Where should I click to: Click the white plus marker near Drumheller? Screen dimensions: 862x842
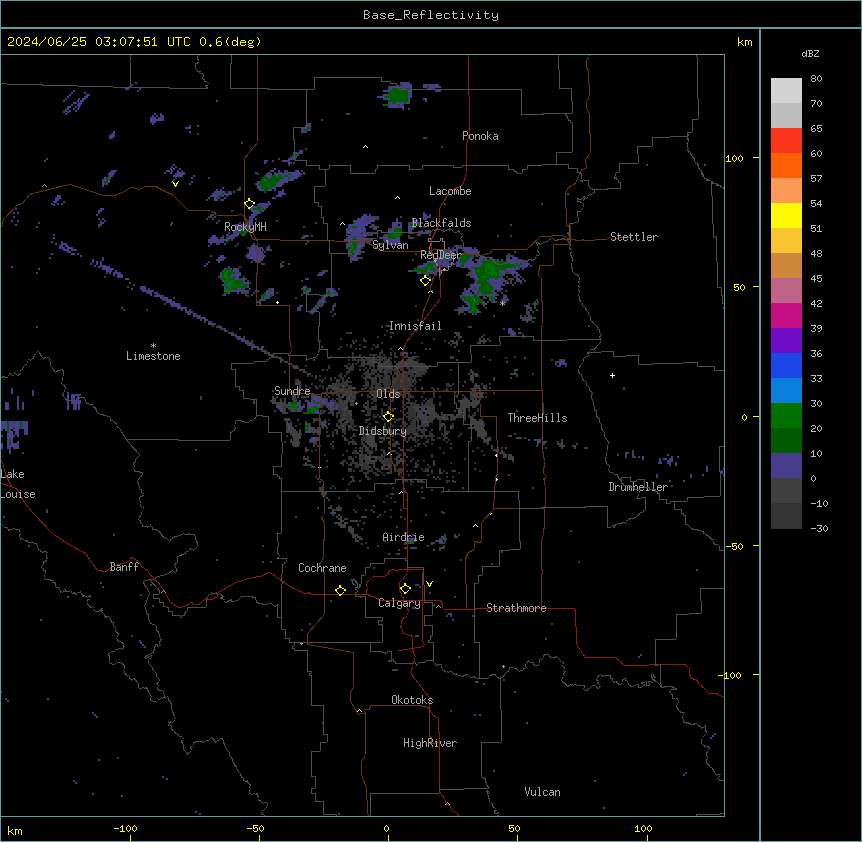(x=612, y=375)
